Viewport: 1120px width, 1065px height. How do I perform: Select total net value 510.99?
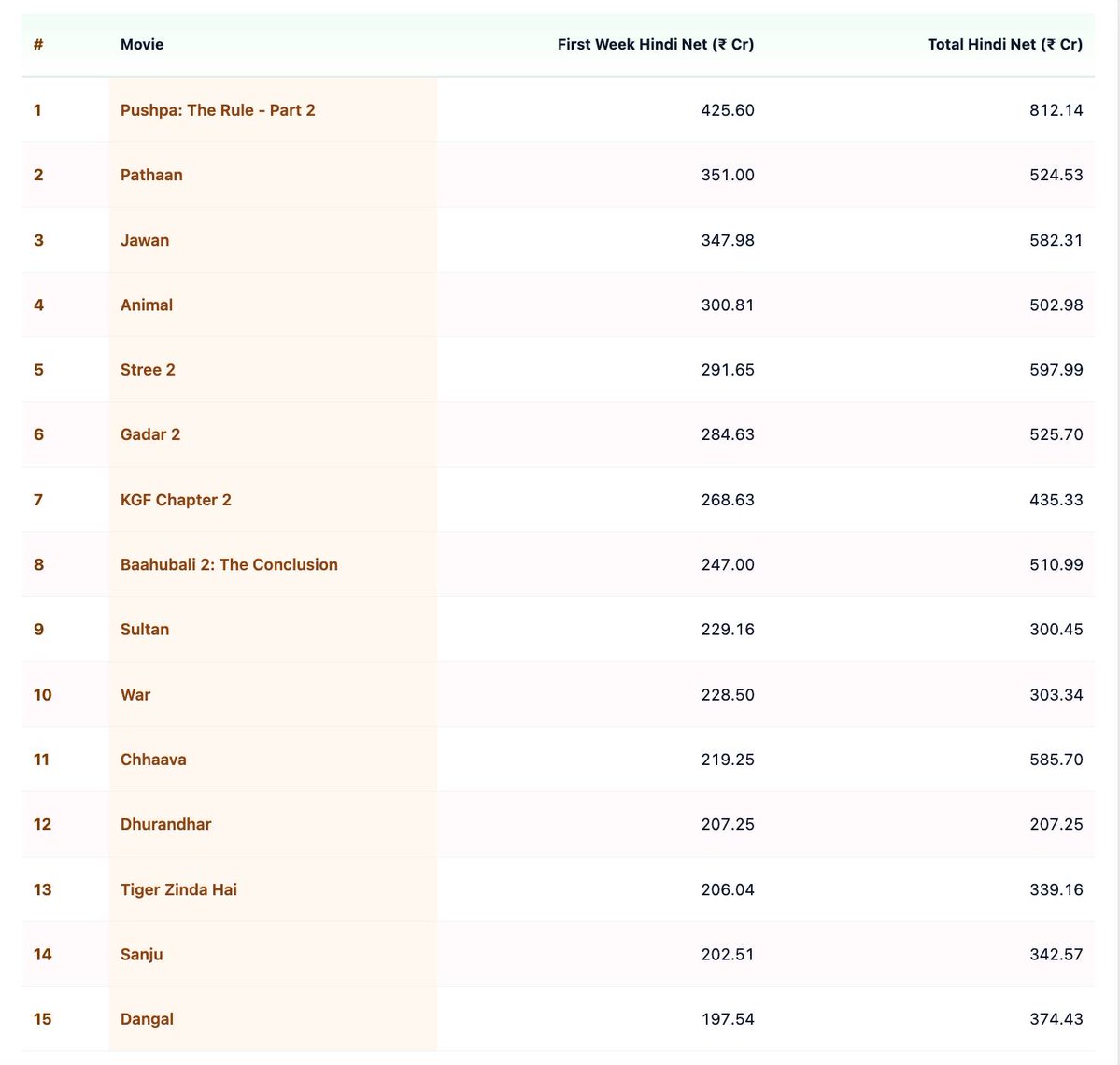tap(1056, 564)
